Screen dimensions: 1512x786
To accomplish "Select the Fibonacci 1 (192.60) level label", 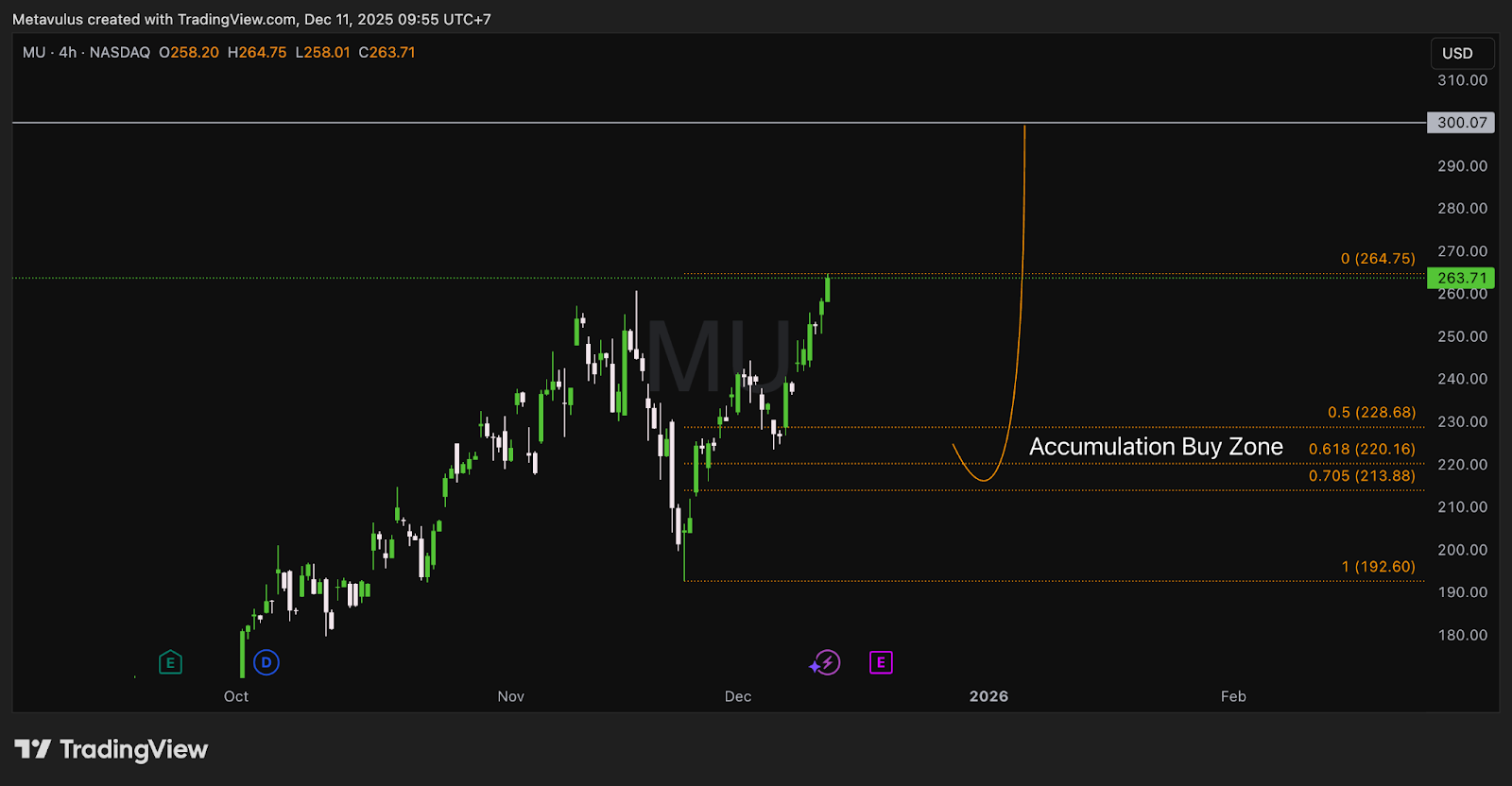I will (x=1378, y=567).
